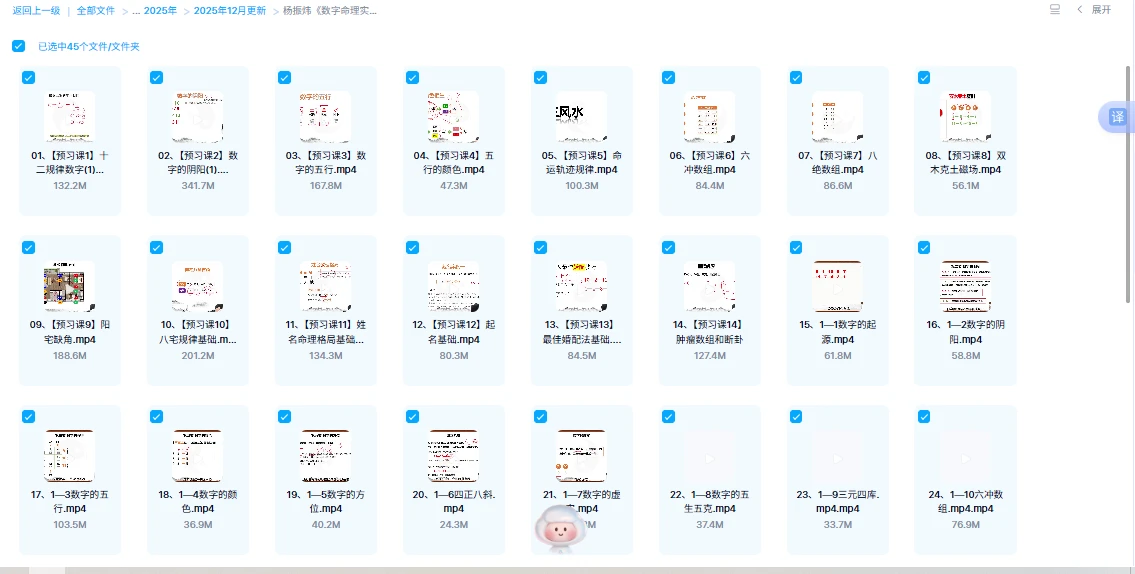Click file name 10、【预习课10】八宅规律基础
This screenshot has height=574, width=1135.
click(x=198, y=332)
